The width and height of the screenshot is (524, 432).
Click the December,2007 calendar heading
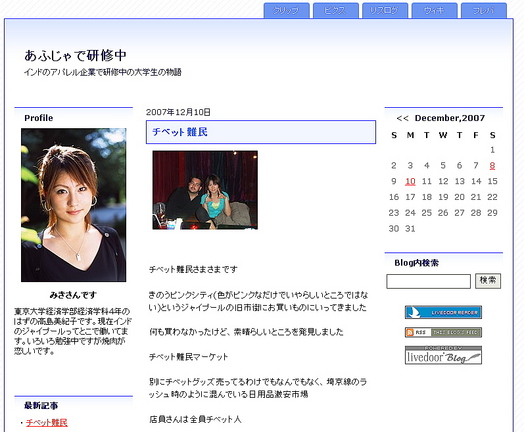[x=449, y=118]
